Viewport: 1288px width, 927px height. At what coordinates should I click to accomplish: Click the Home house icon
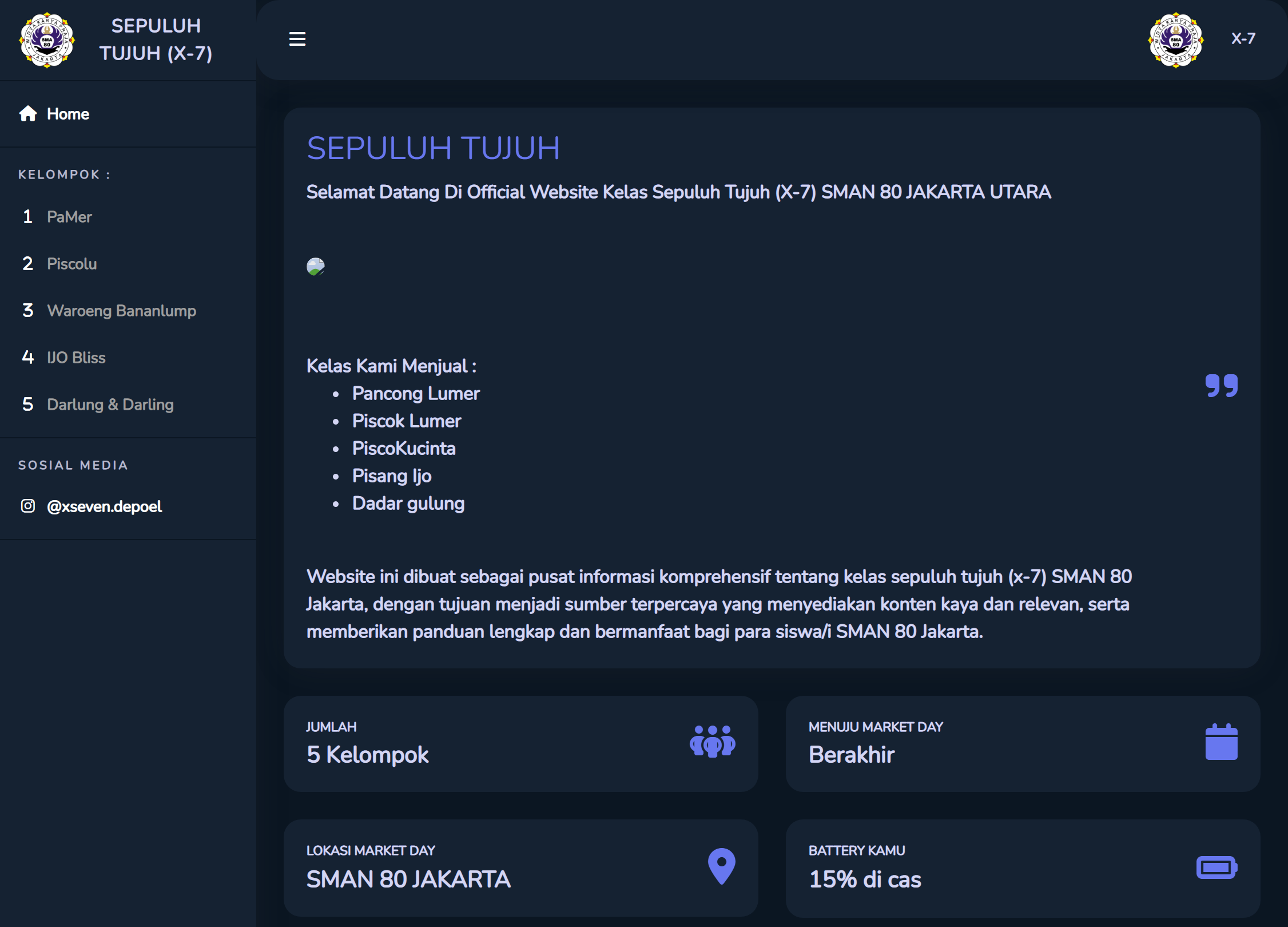[27, 114]
